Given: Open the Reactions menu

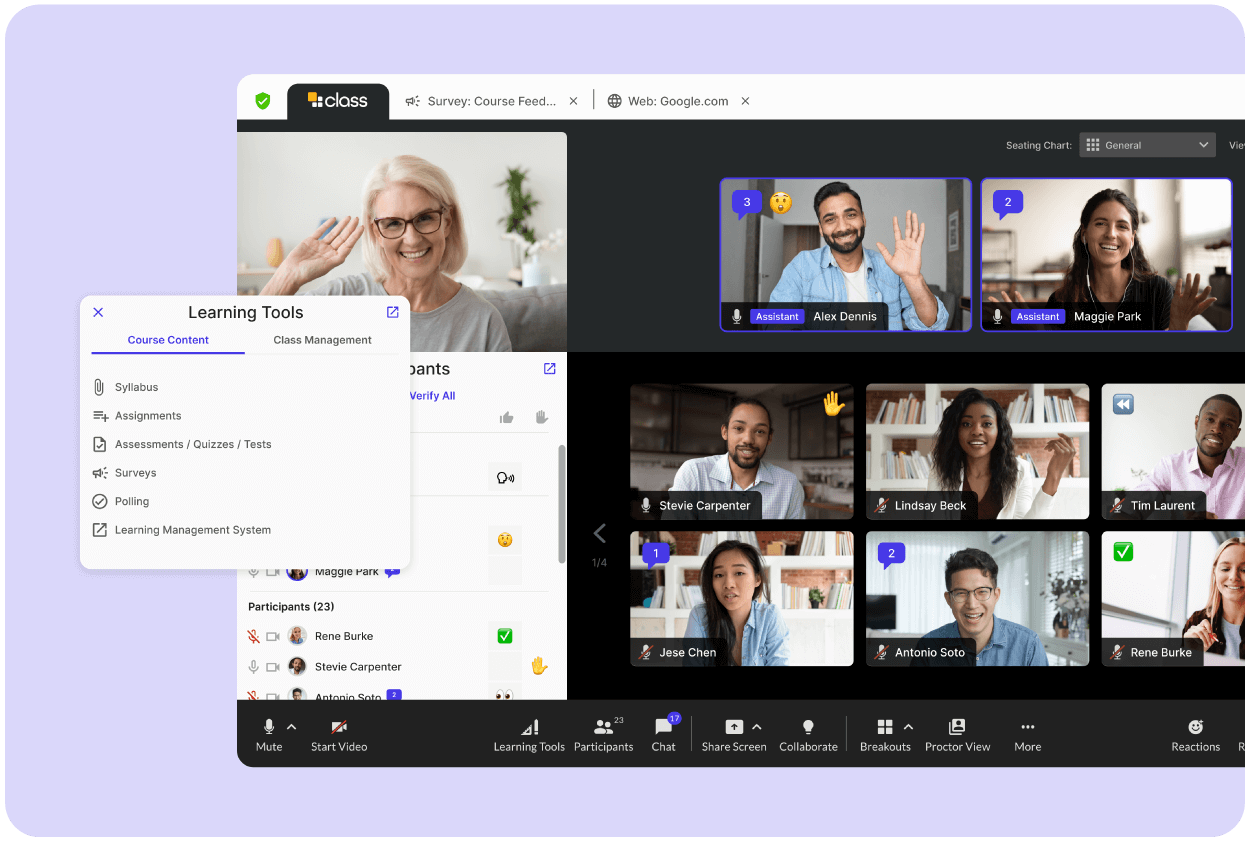Looking at the screenshot, I should point(1195,728).
